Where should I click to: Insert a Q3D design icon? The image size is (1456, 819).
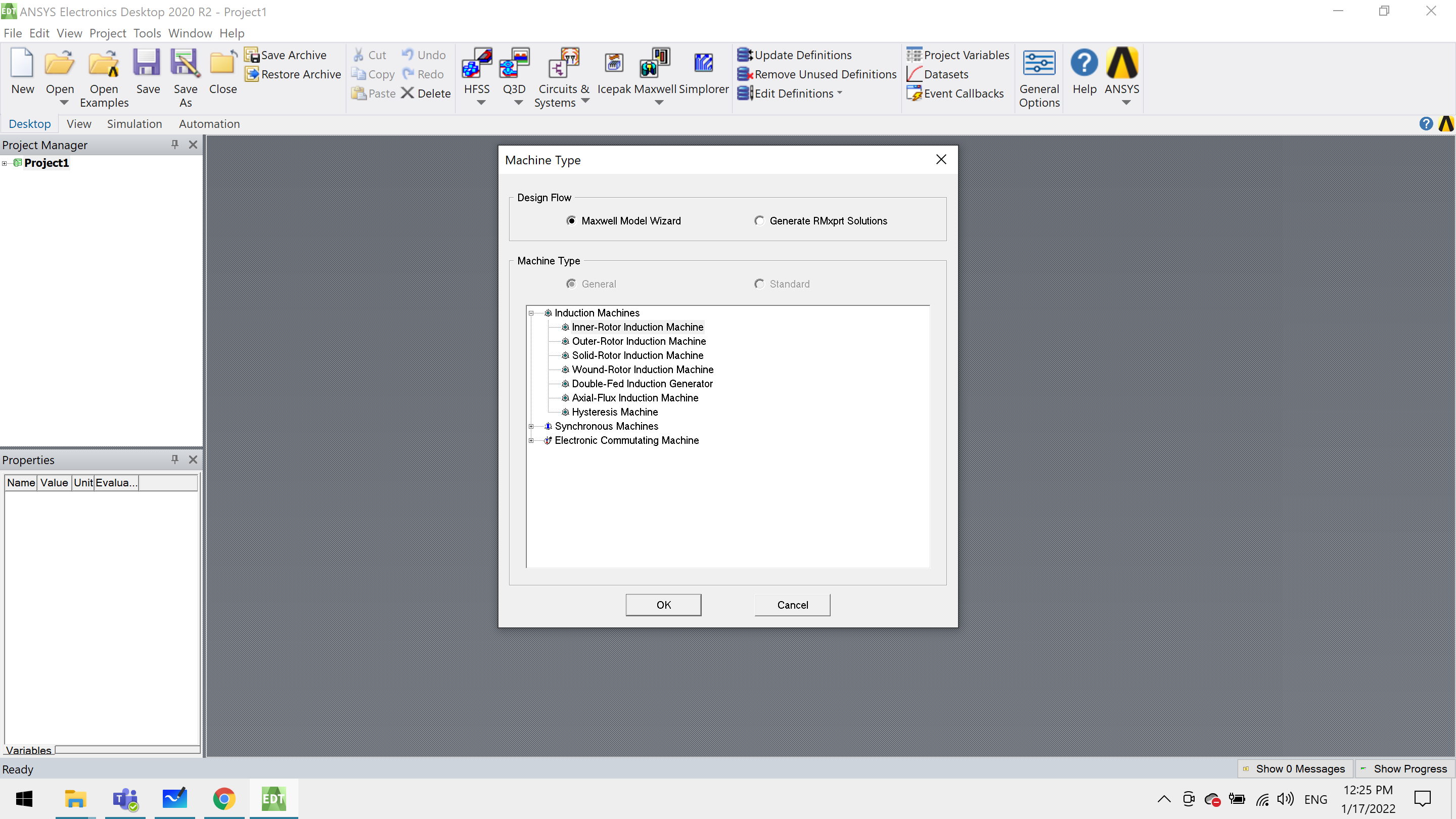(x=514, y=63)
